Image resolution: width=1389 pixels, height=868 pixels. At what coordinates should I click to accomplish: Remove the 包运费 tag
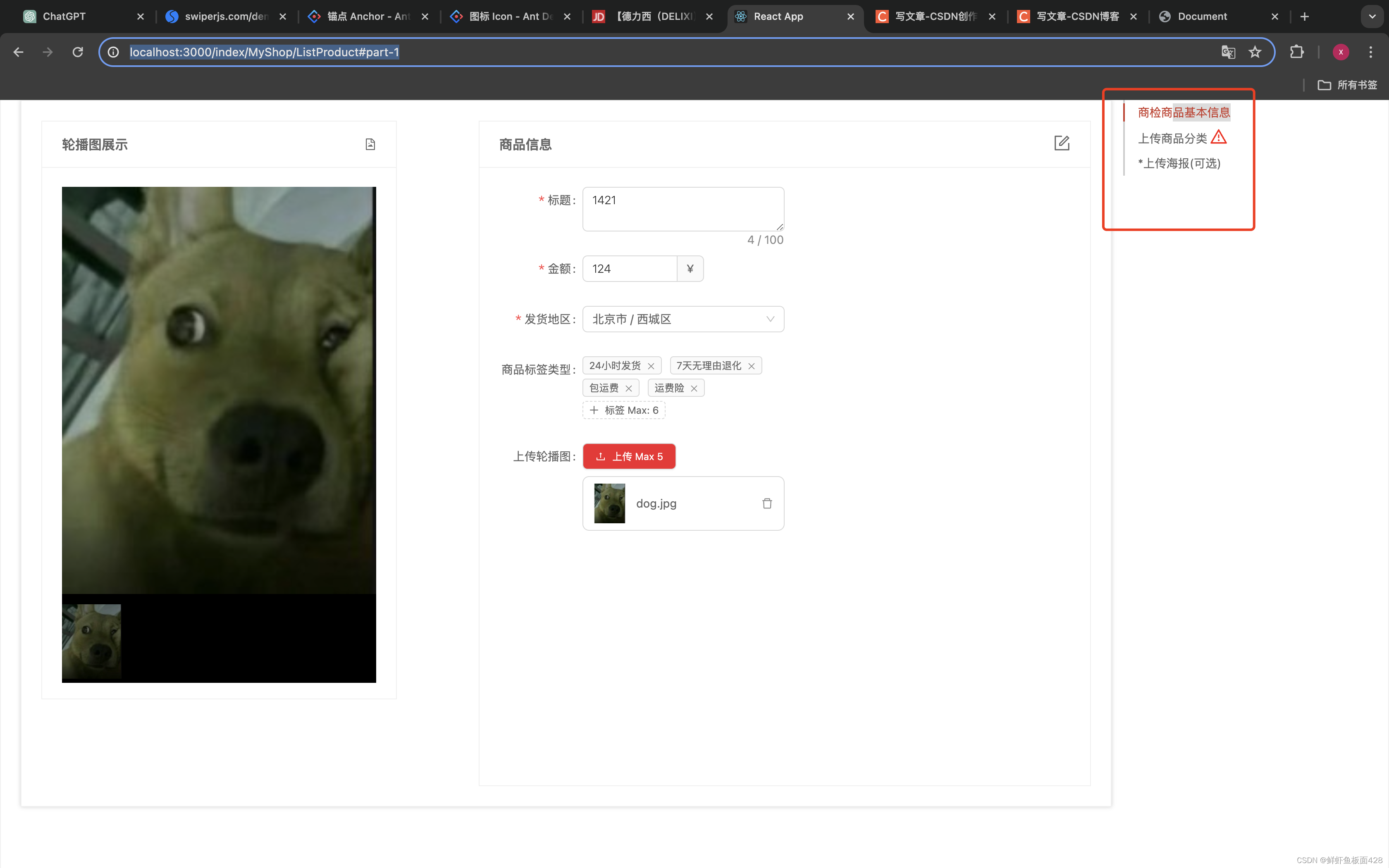tap(628, 388)
